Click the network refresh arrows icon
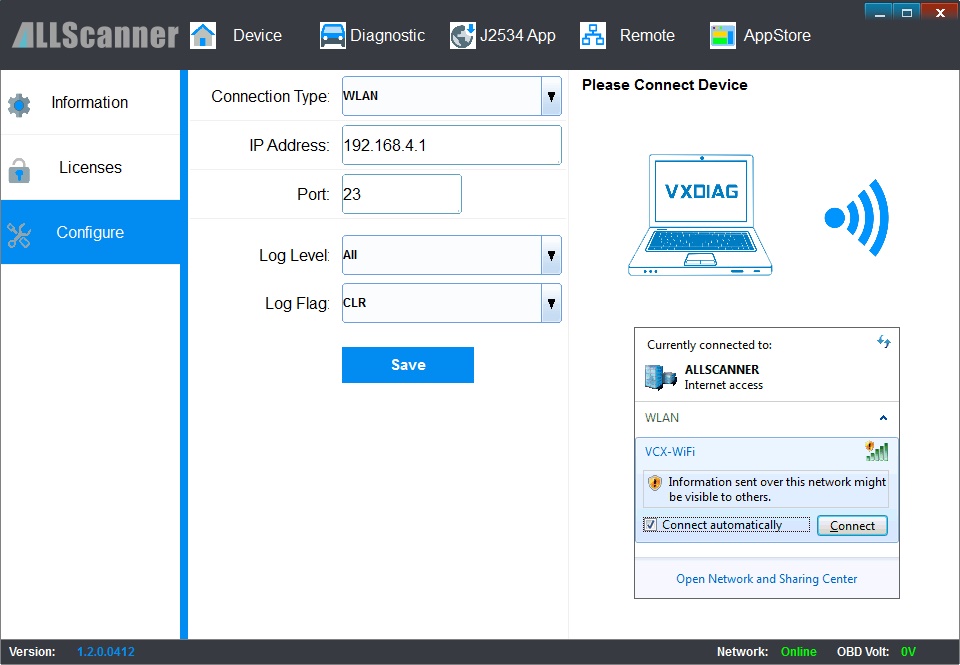The height and width of the screenshot is (665, 960). tap(883, 342)
